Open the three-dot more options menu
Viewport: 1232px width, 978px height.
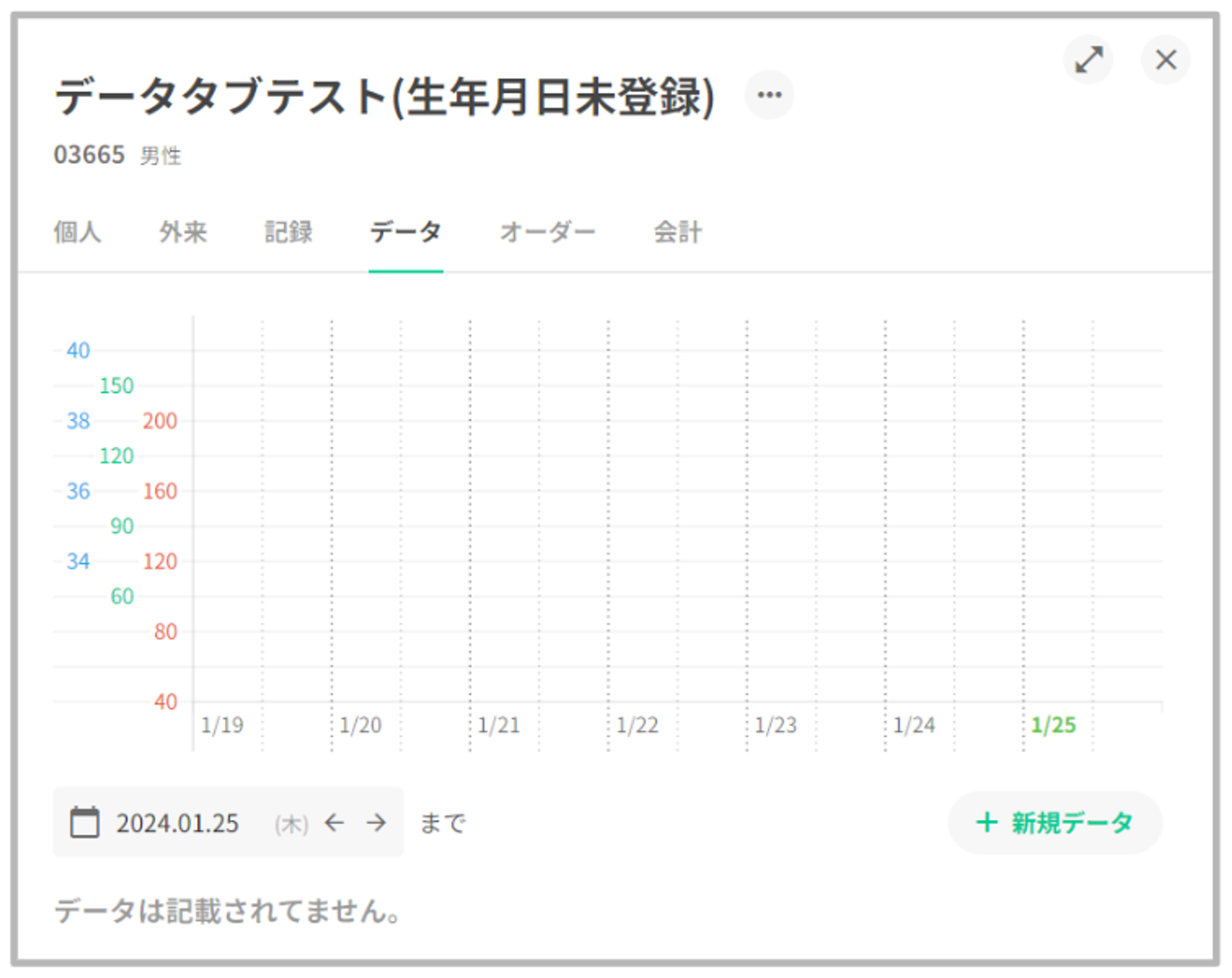769,95
